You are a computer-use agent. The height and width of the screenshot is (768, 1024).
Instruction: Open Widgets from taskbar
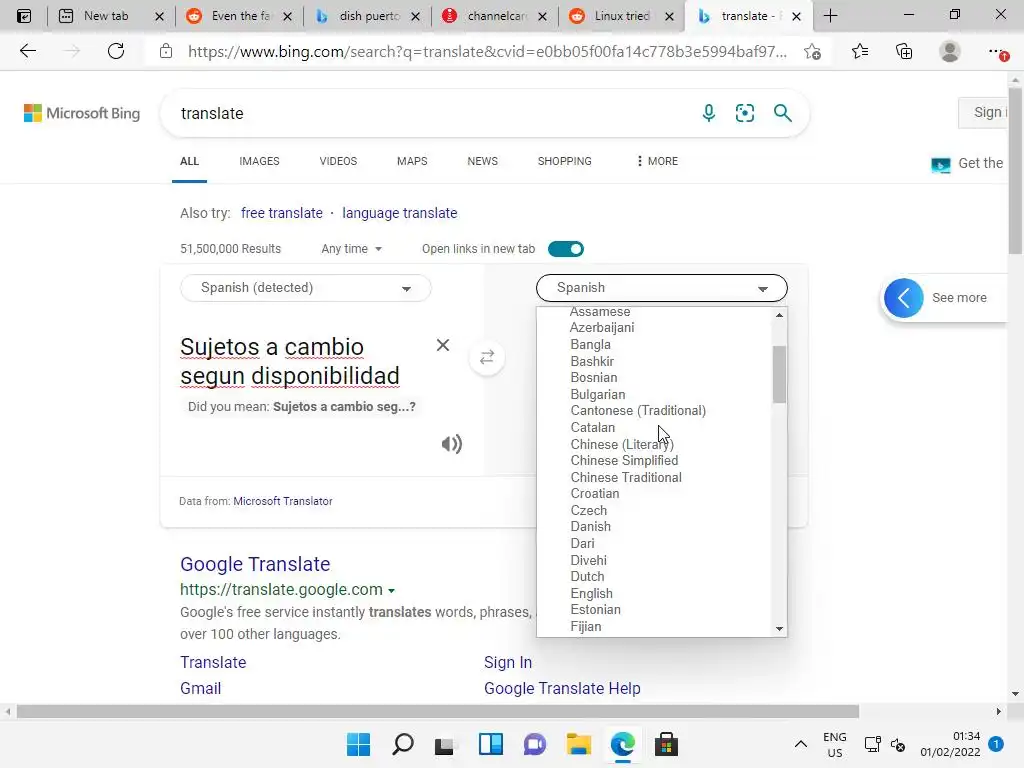(x=490, y=744)
